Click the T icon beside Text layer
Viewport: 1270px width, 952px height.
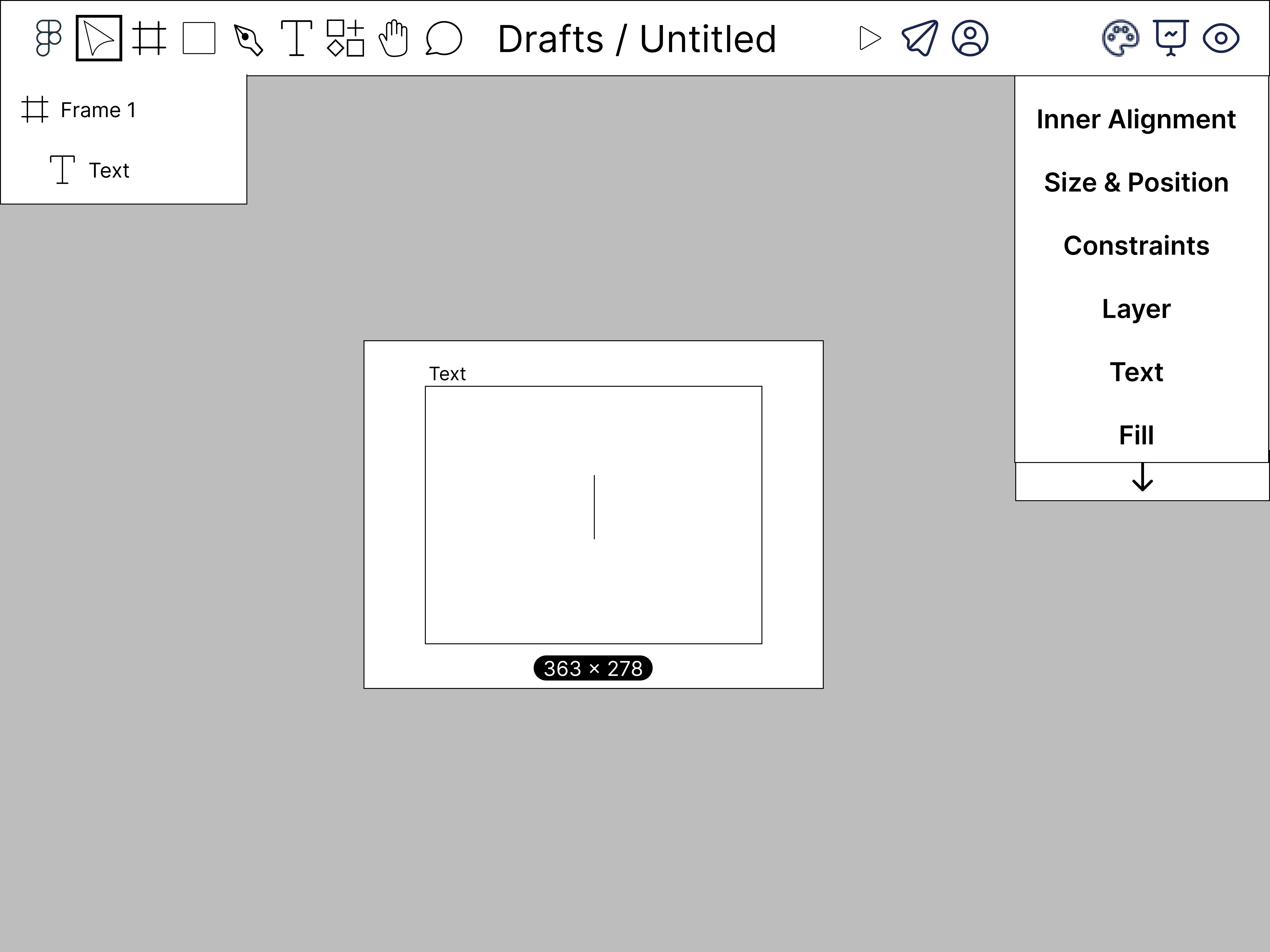point(62,170)
